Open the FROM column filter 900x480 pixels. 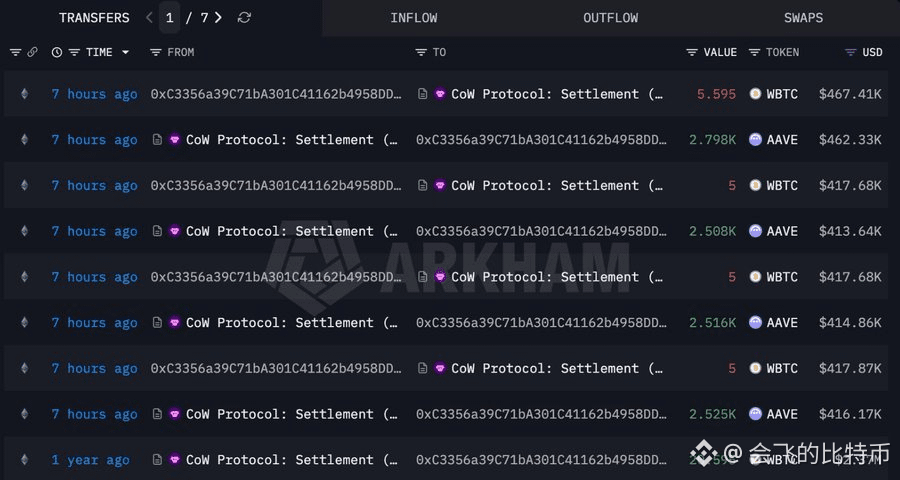click(156, 52)
